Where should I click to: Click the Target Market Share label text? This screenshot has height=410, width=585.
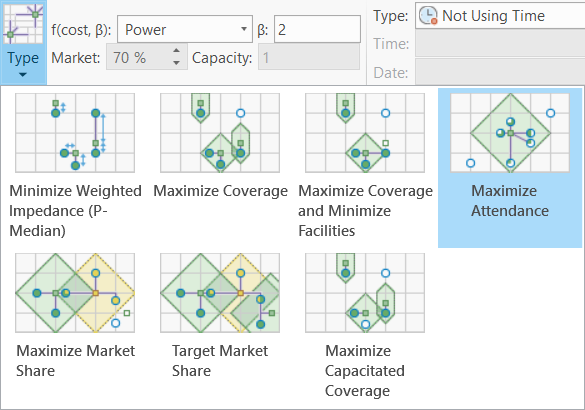point(220,361)
